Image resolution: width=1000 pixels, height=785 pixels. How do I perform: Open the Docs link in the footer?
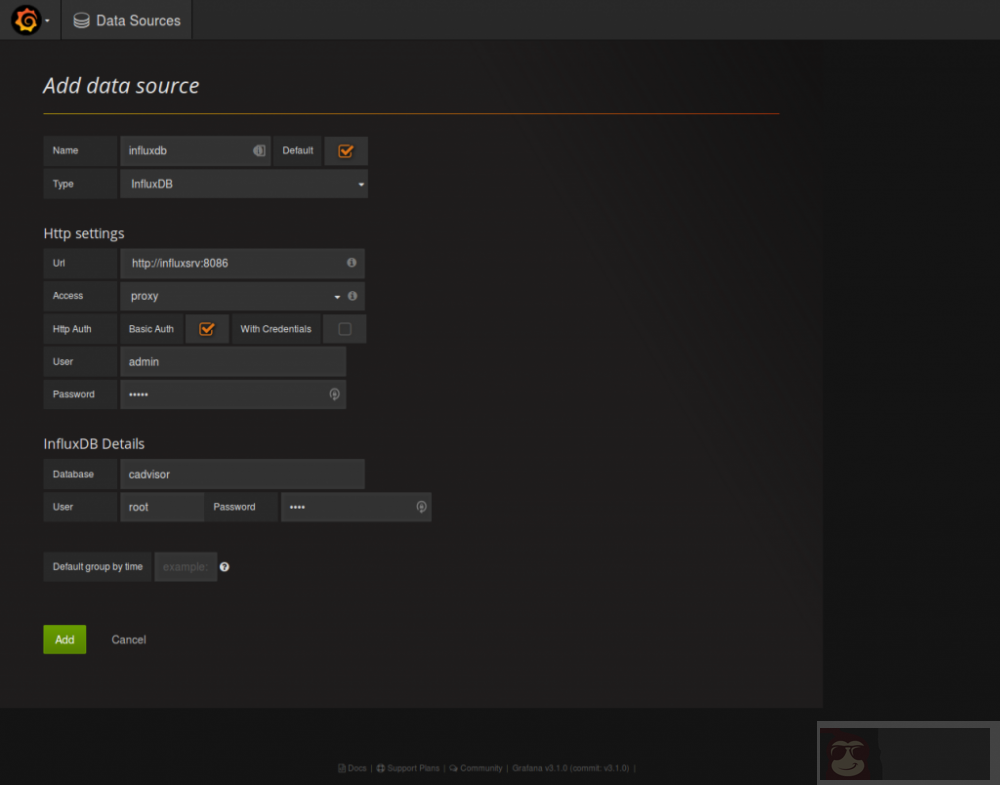coord(352,768)
